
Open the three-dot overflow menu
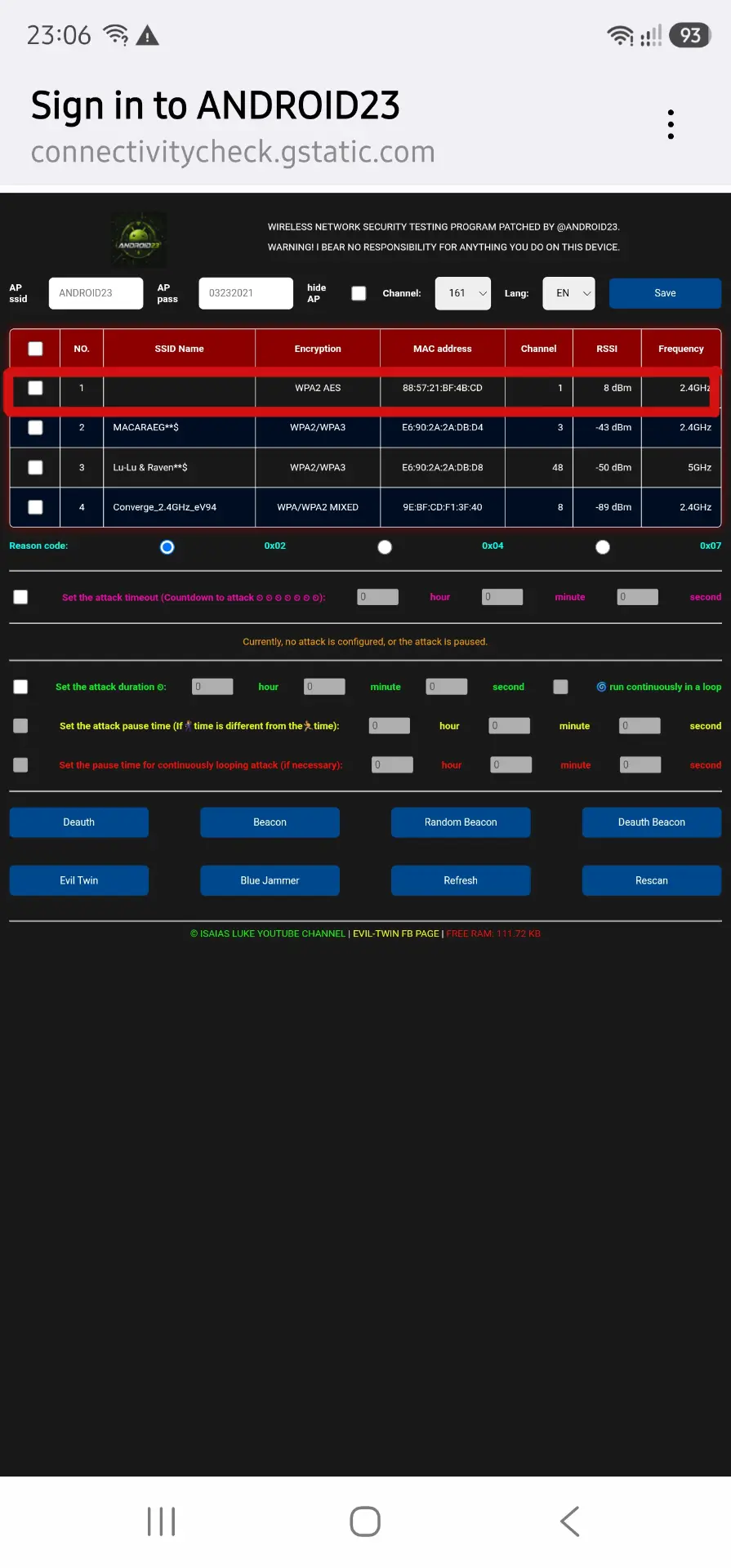[671, 124]
